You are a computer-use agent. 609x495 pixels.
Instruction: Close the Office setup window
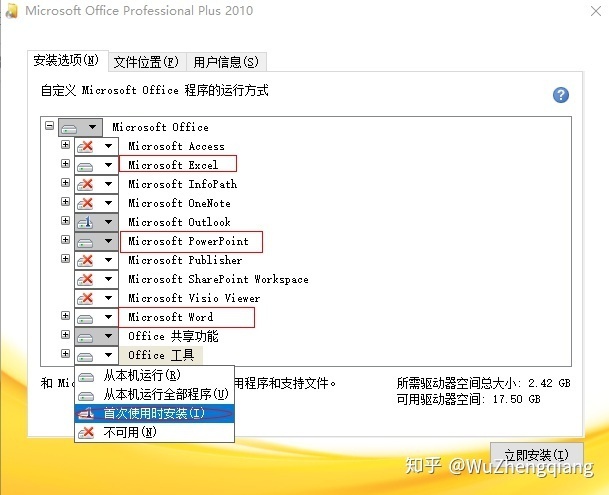596,11
